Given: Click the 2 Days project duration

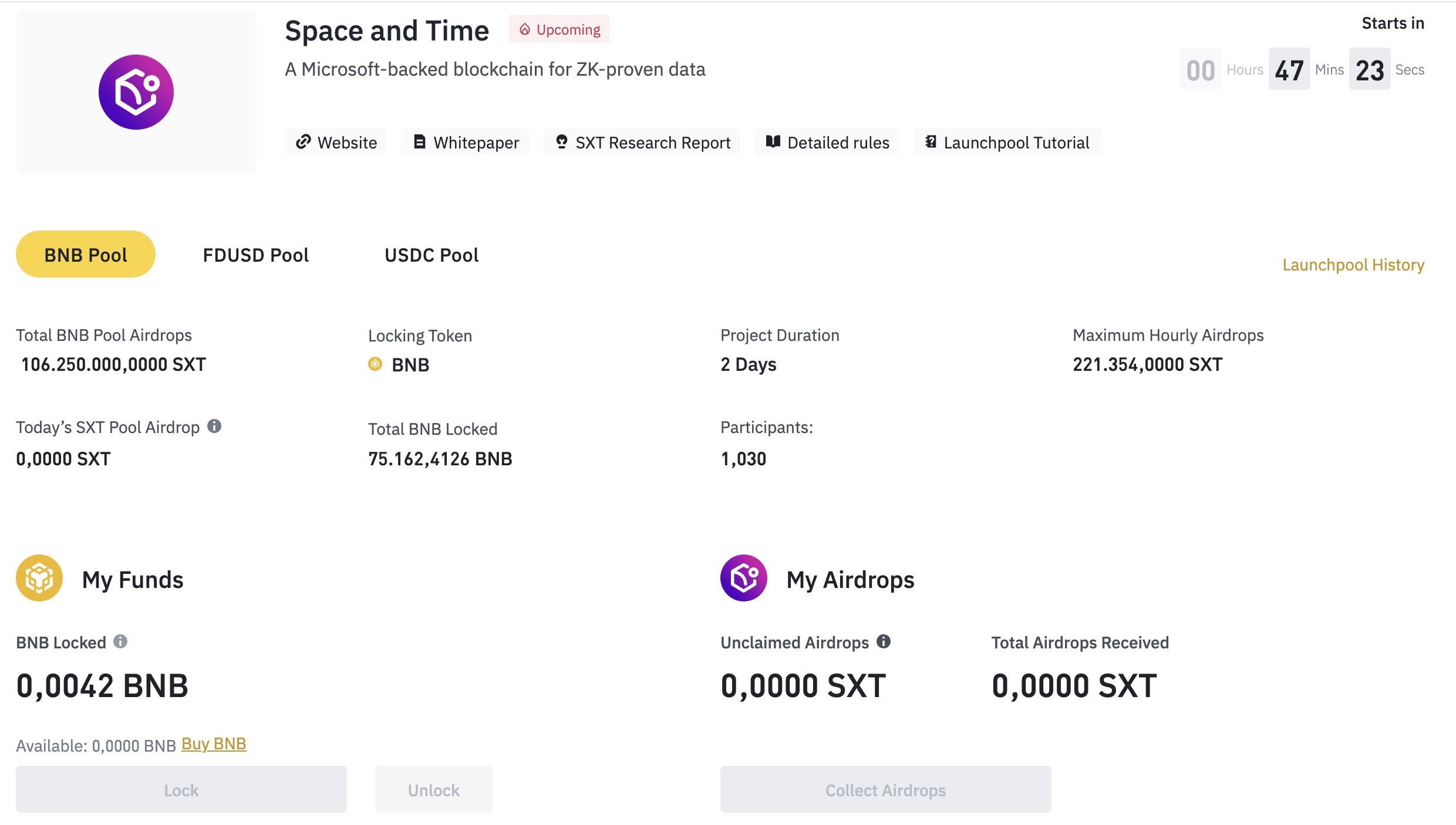Looking at the screenshot, I should 749,364.
